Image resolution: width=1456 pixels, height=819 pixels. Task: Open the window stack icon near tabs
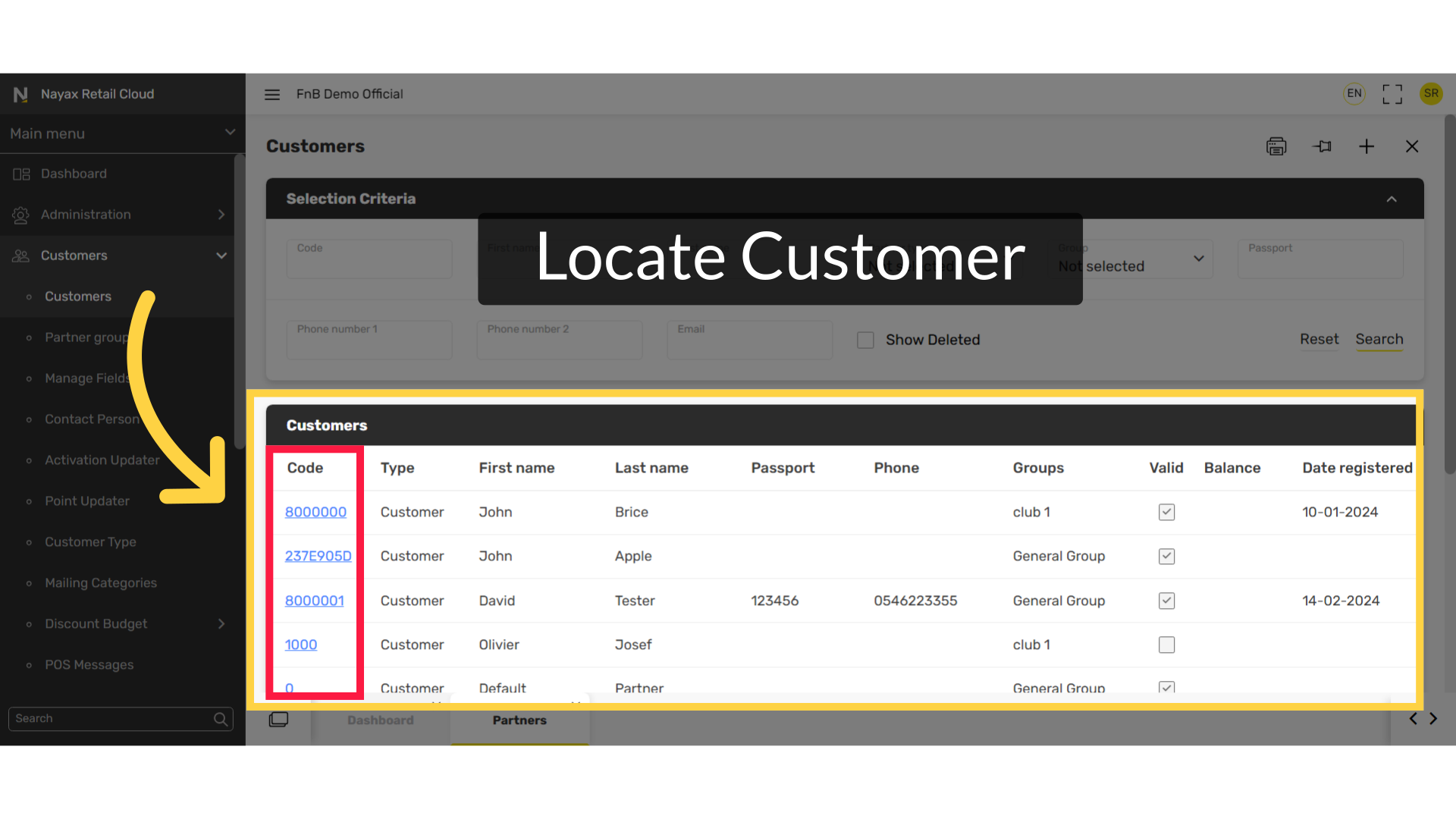(x=278, y=720)
